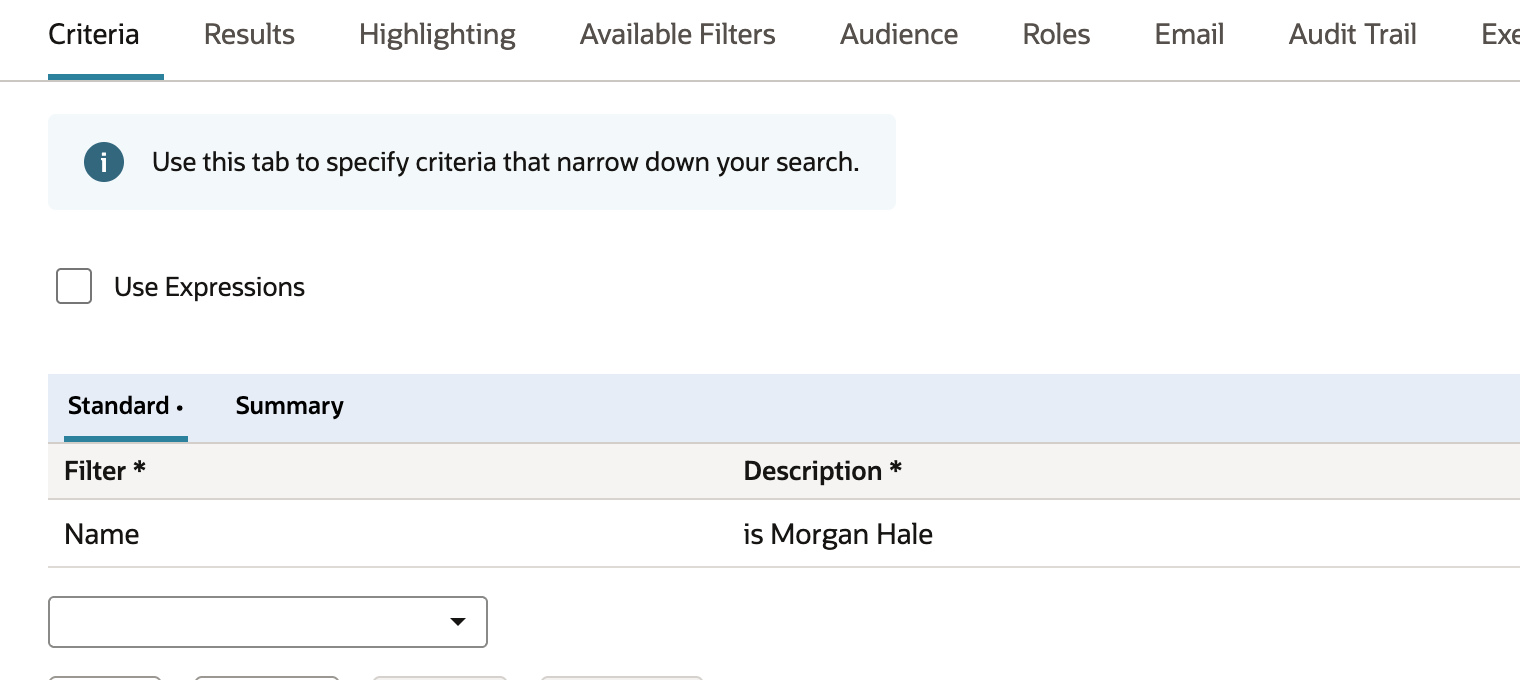Switch to the Summary subtab
This screenshot has width=1520, height=680.
(x=289, y=406)
